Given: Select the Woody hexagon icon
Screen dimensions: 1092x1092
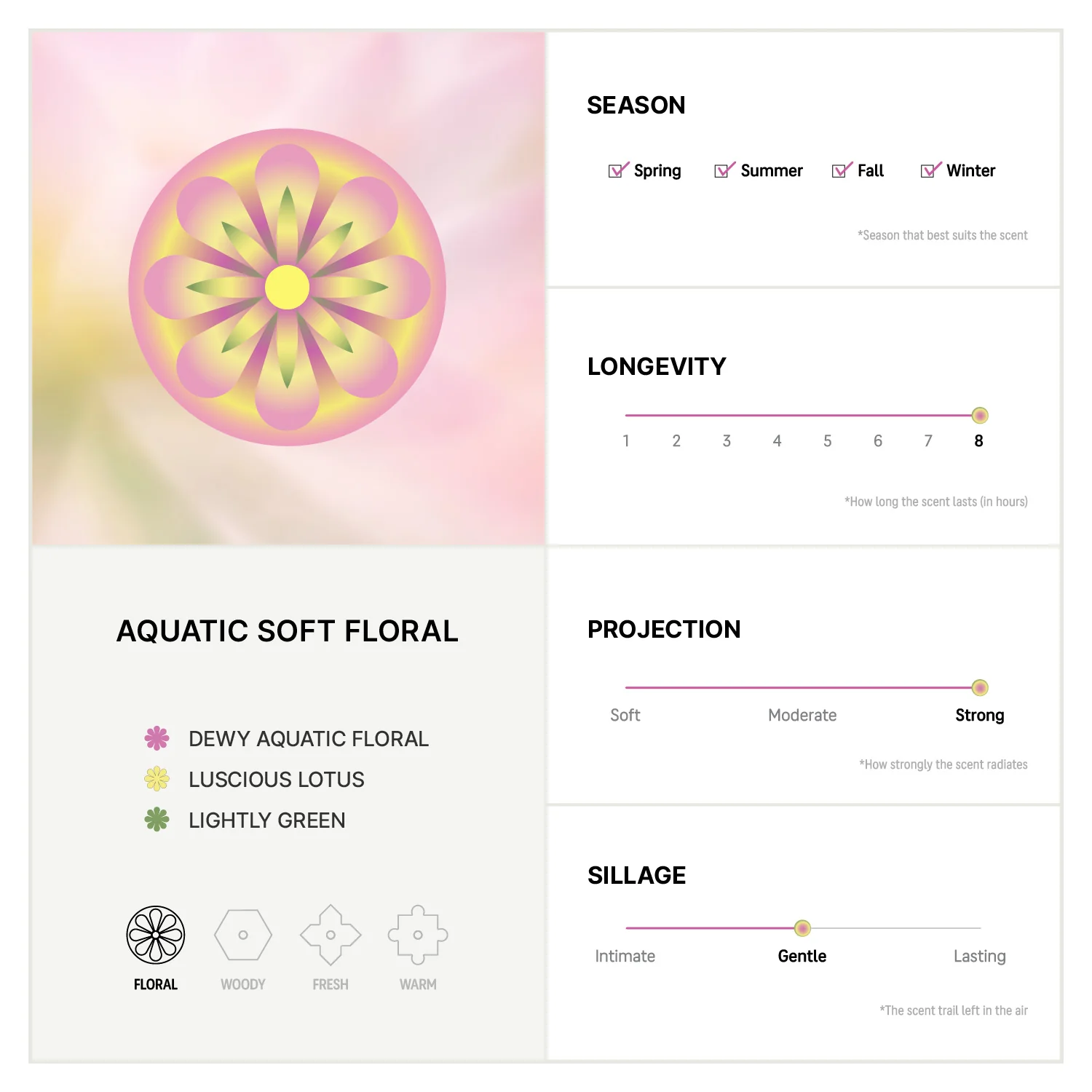Looking at the screenshot, I should click(243, 935).
